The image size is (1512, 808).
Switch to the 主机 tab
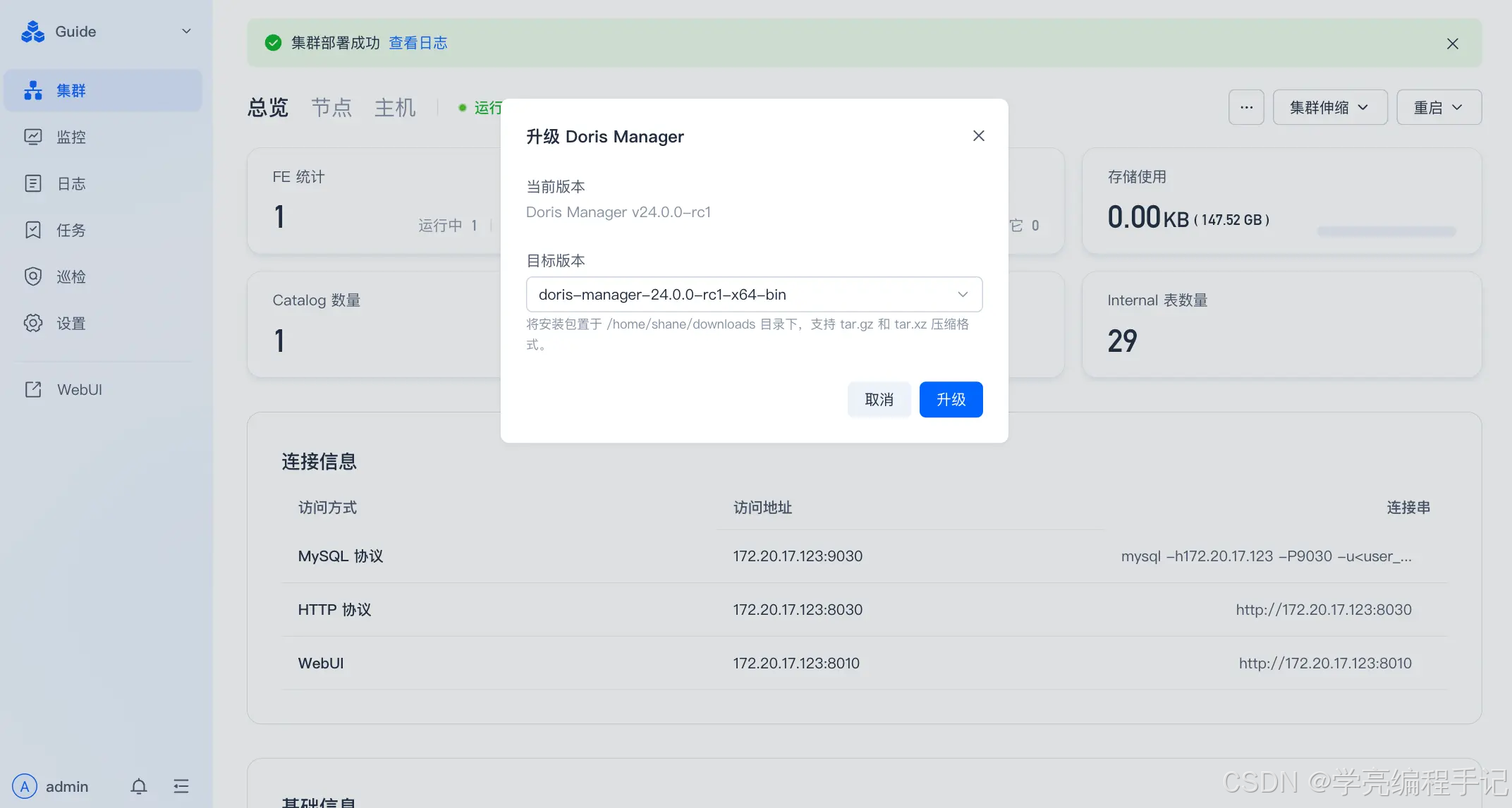coord(395,107)
